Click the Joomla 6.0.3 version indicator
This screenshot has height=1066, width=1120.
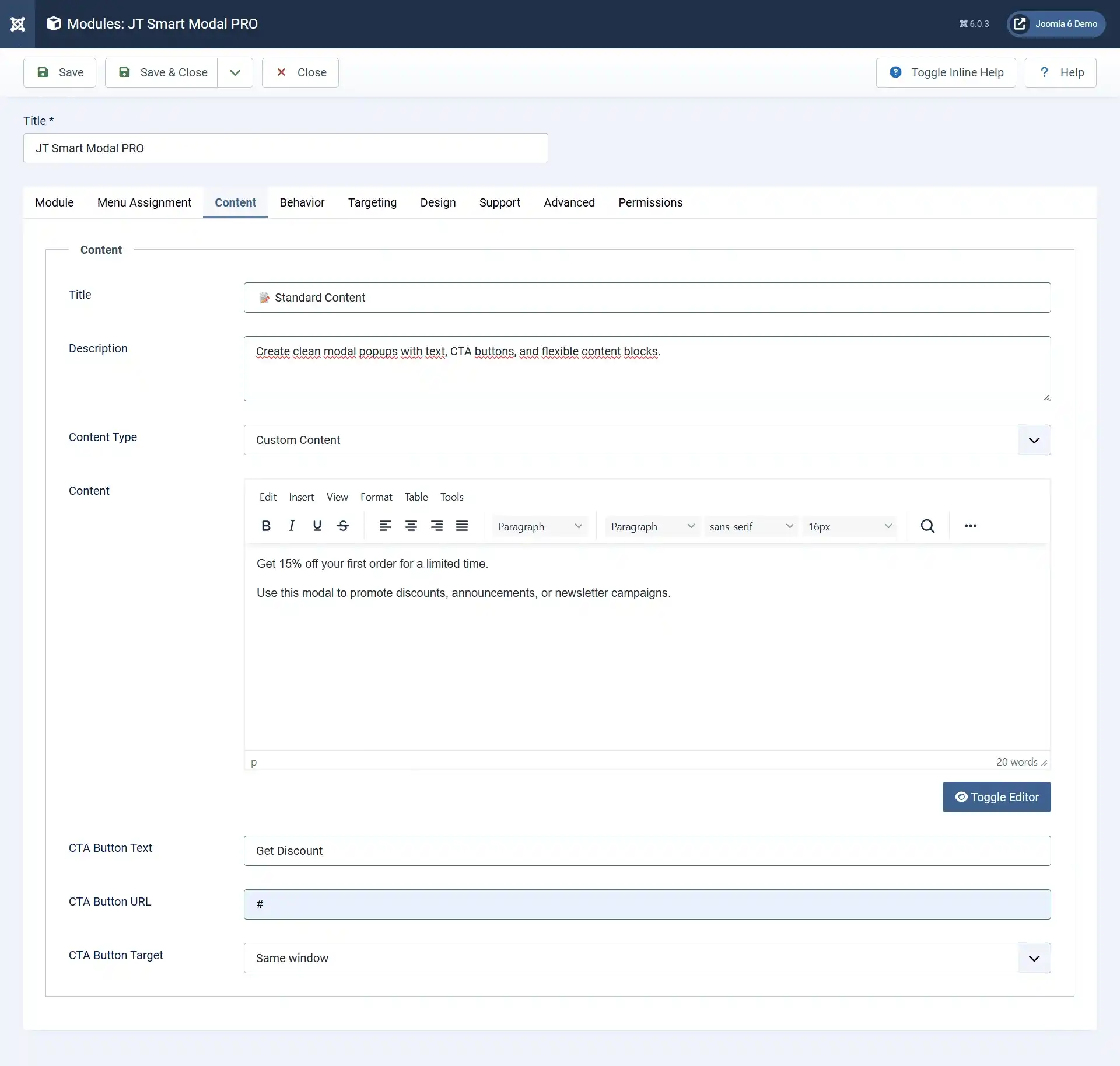pyautogui.click(x=974, y=24)
